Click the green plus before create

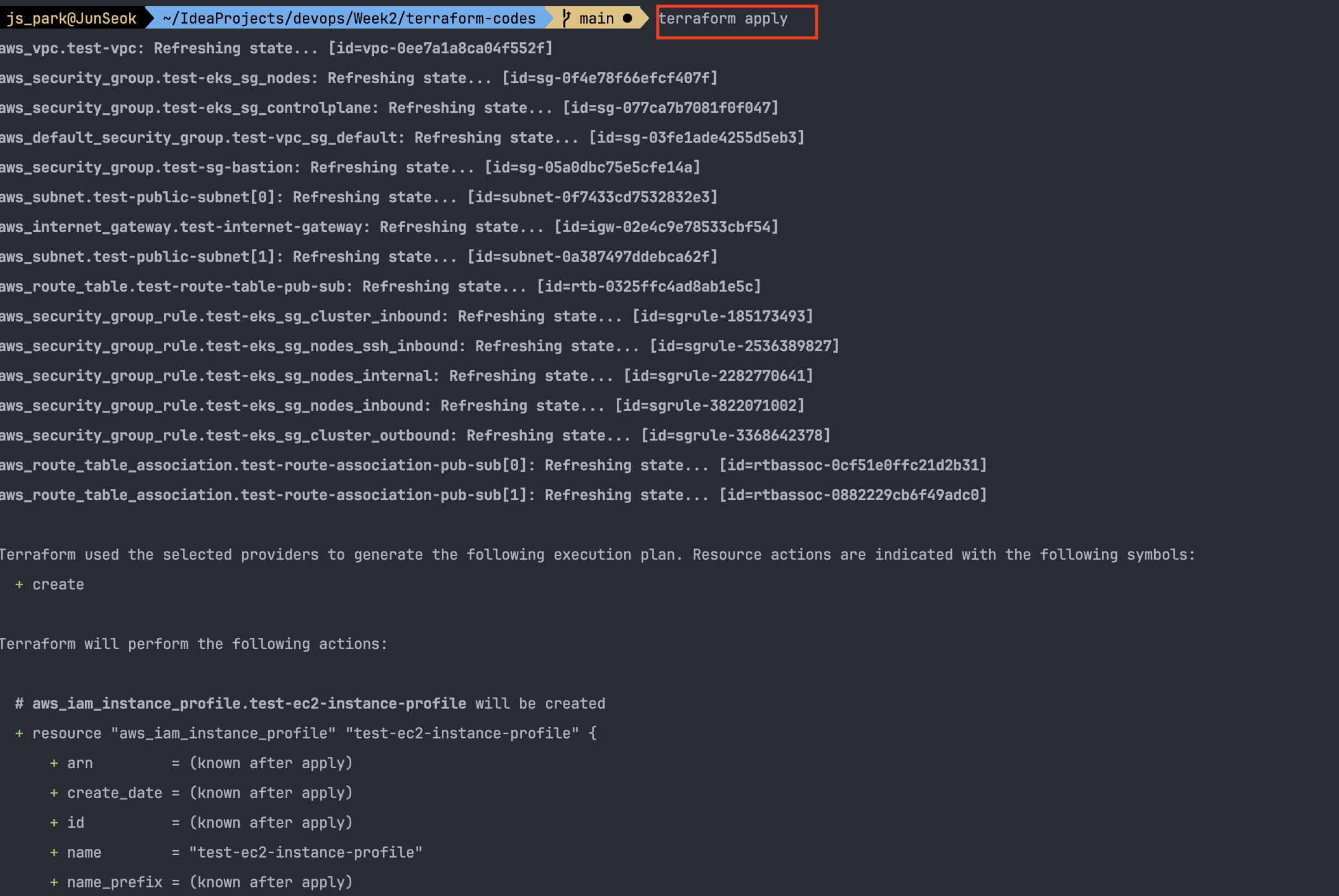pyautogui.click(x=19, y=585)
